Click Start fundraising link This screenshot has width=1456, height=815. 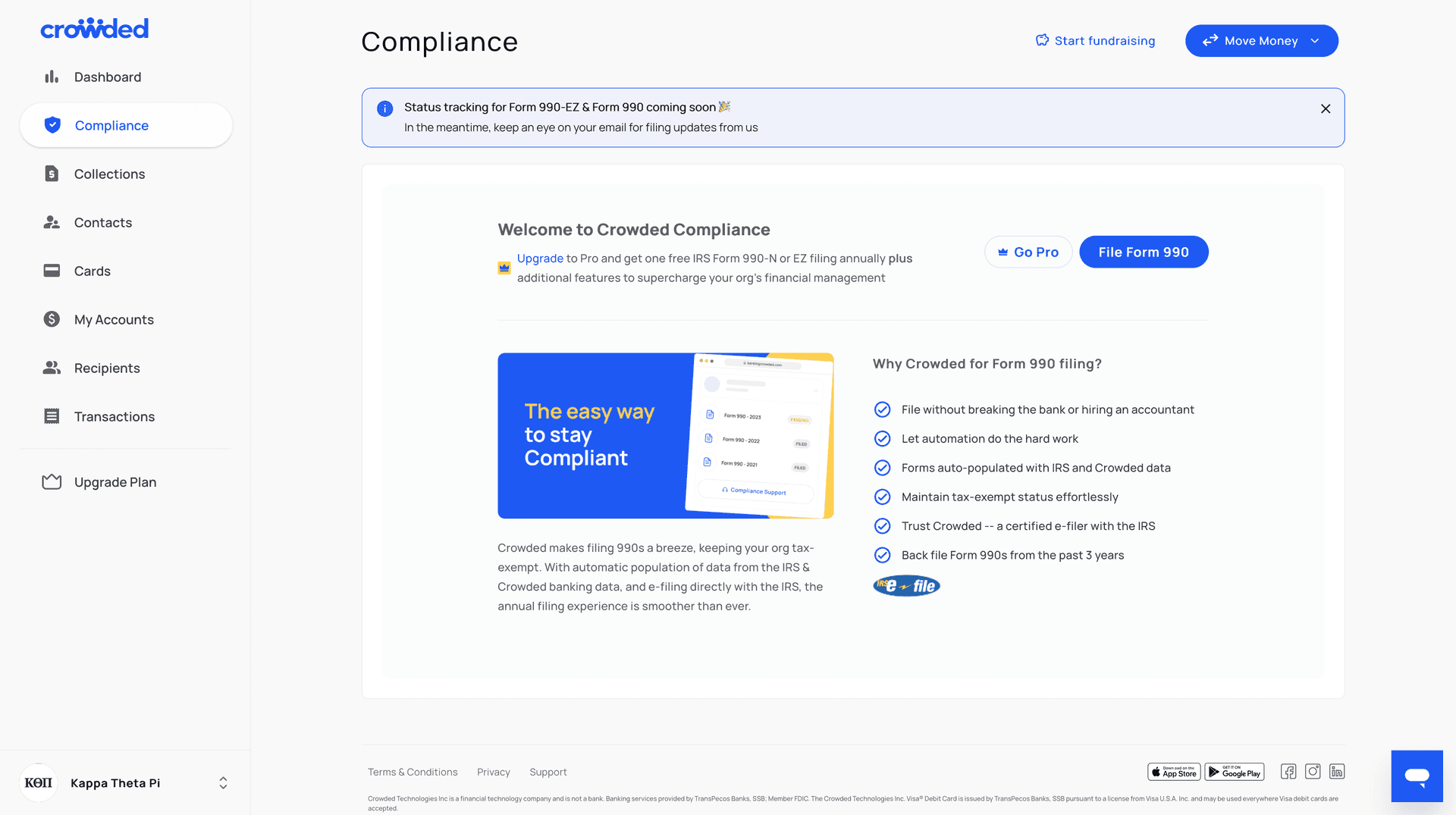click(1096, 41)
